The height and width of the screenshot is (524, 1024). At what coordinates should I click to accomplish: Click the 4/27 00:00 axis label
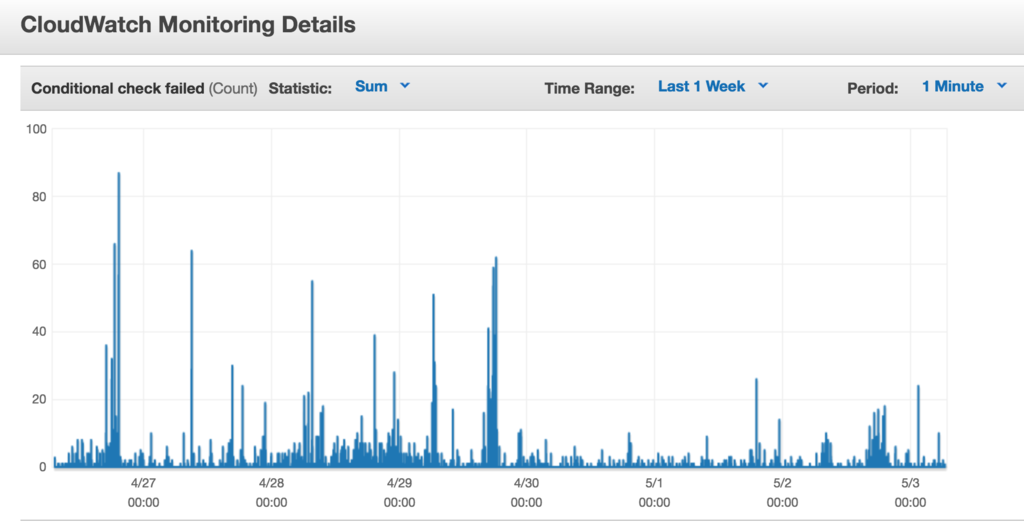(143, 493)
